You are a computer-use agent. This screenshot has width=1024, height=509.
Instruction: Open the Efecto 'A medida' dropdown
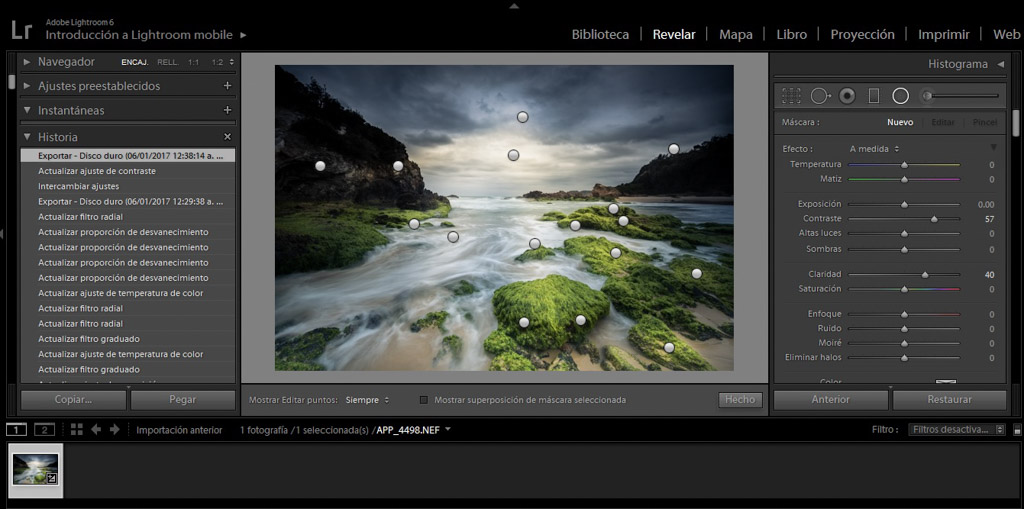(874, 149)
